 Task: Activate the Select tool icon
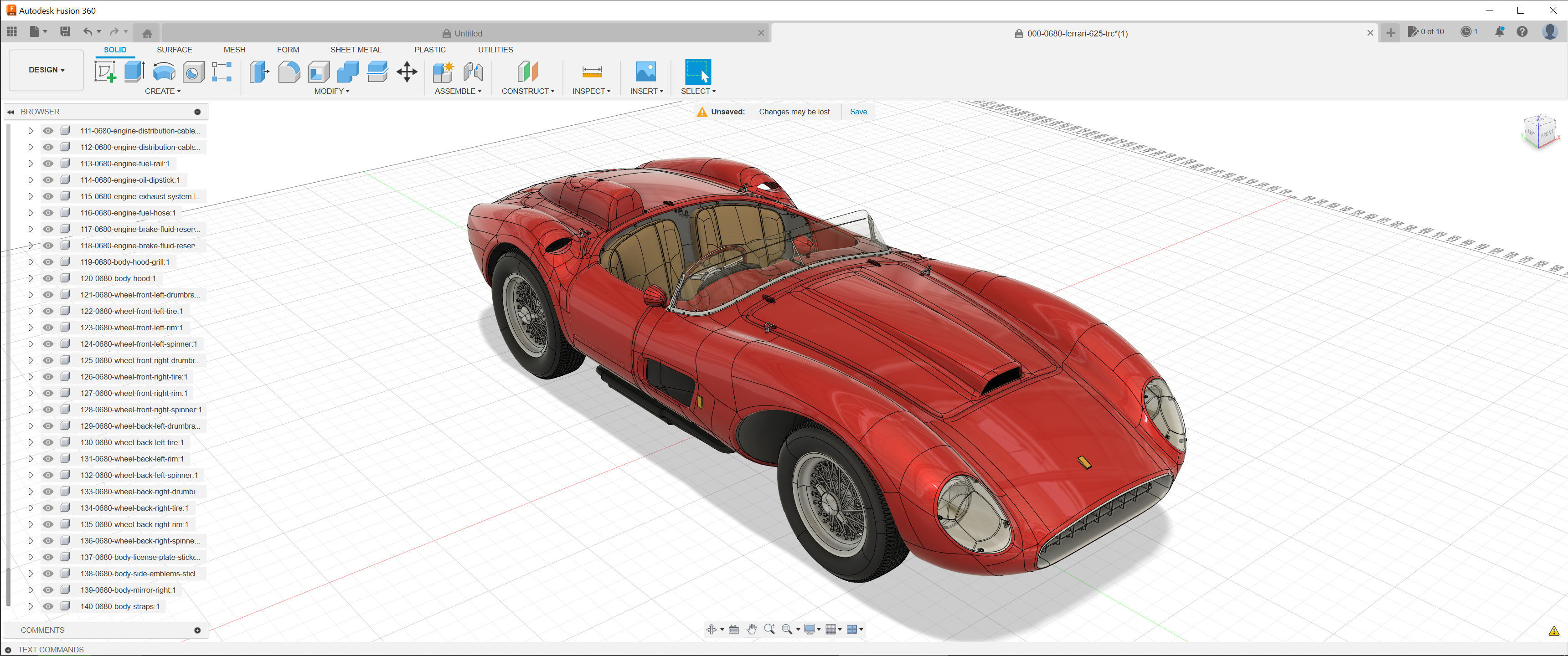[697, 72]
